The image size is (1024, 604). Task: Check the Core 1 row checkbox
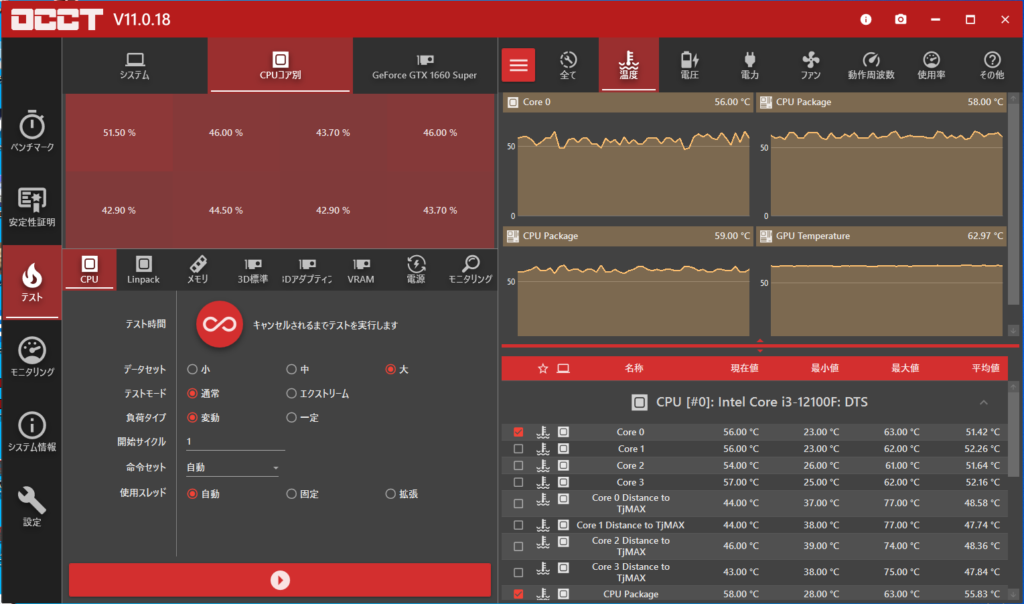[x=519, y=449]
